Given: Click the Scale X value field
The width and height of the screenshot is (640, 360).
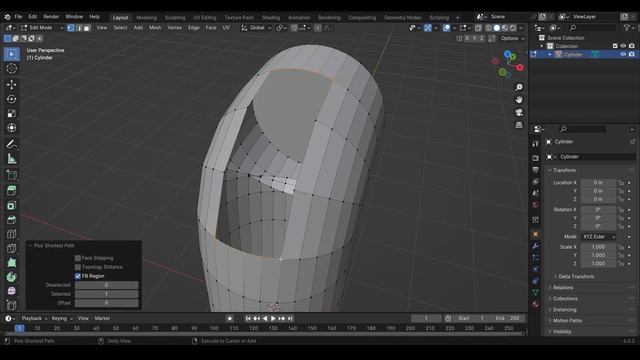Looking at the screenshot, I should [x=598, y=247].
